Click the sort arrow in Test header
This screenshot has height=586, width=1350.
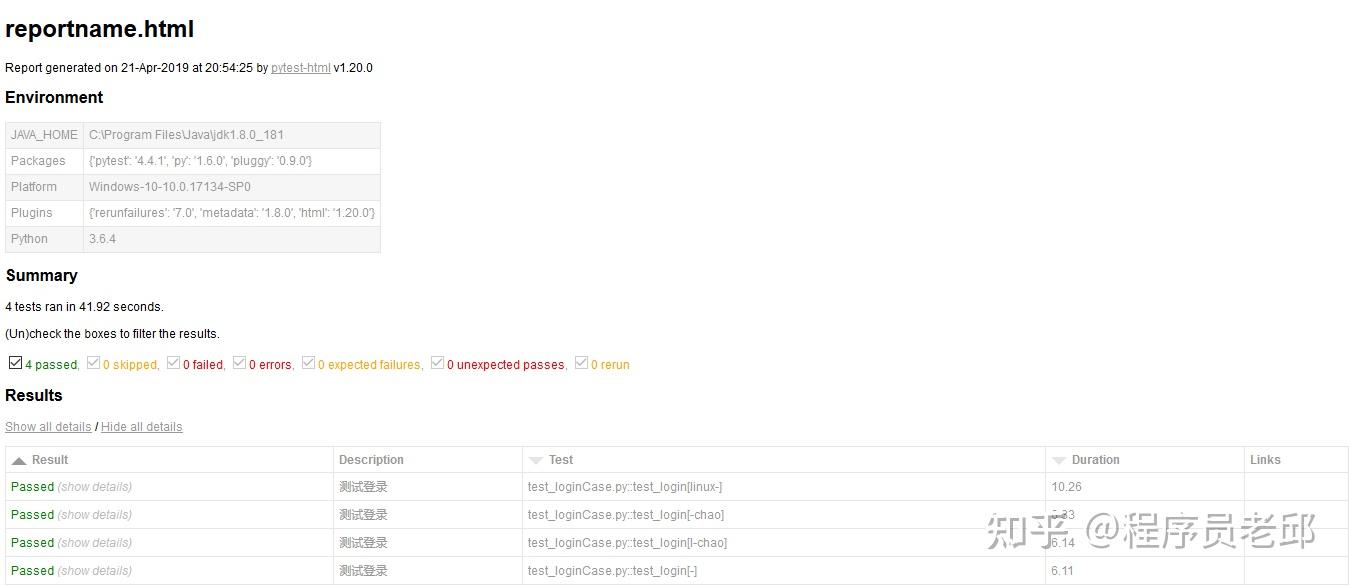(536, 461)
